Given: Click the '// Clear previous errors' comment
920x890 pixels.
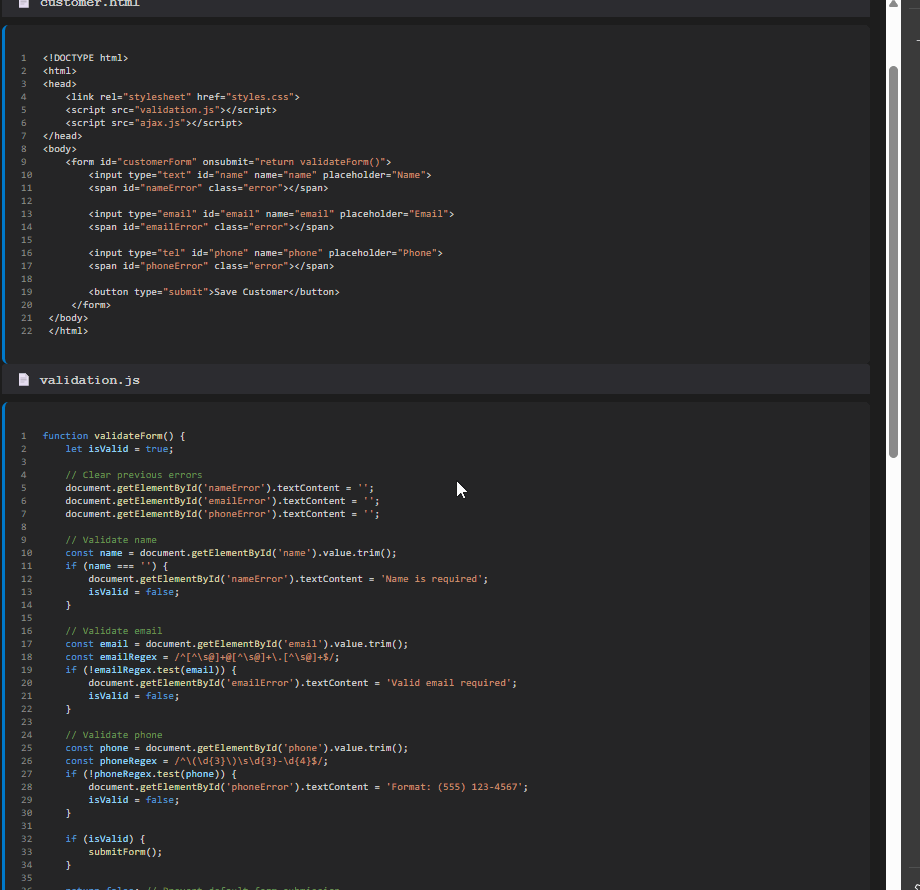Looking at the screenshot, I should (x=134, y=475).
